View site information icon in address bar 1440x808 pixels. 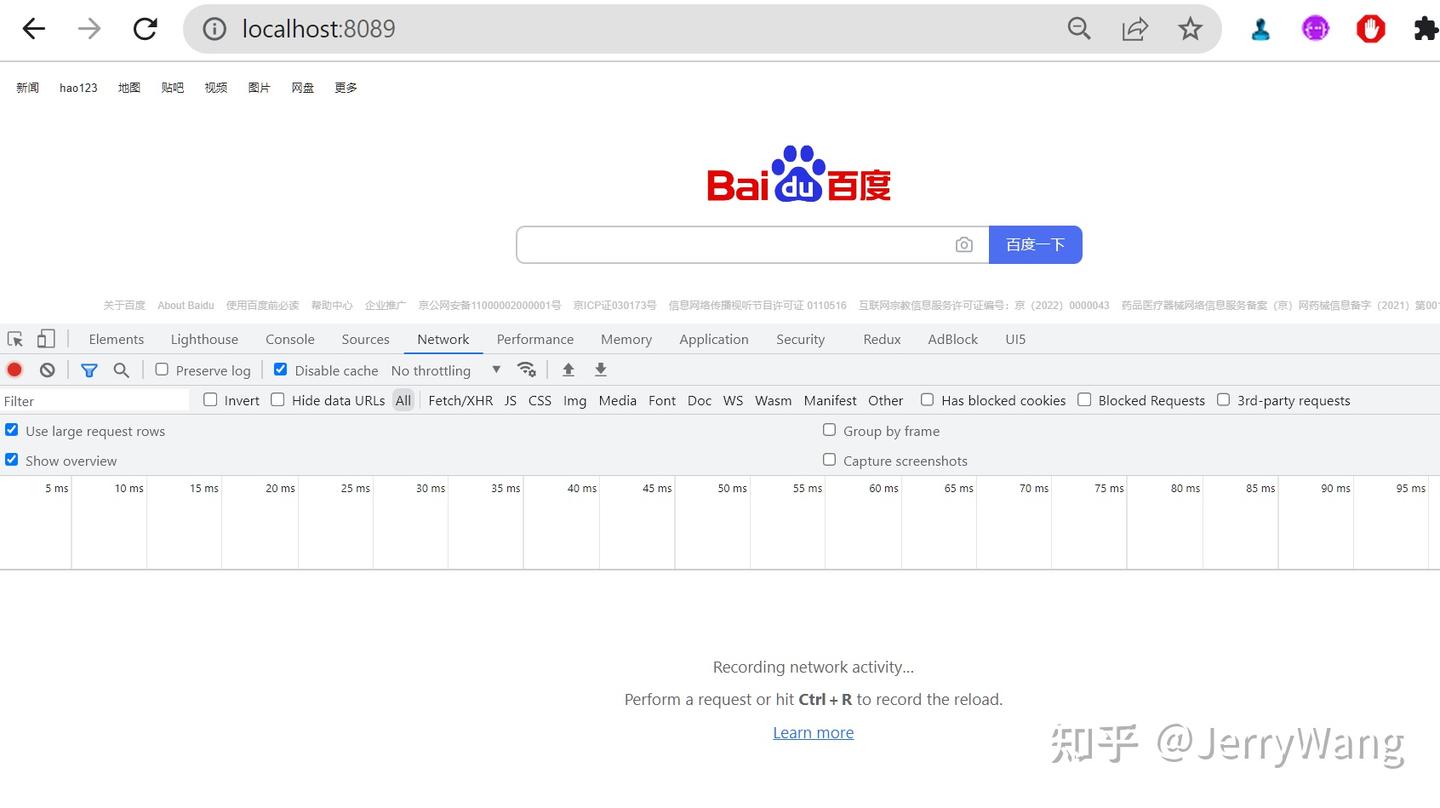tap(214, 29)
